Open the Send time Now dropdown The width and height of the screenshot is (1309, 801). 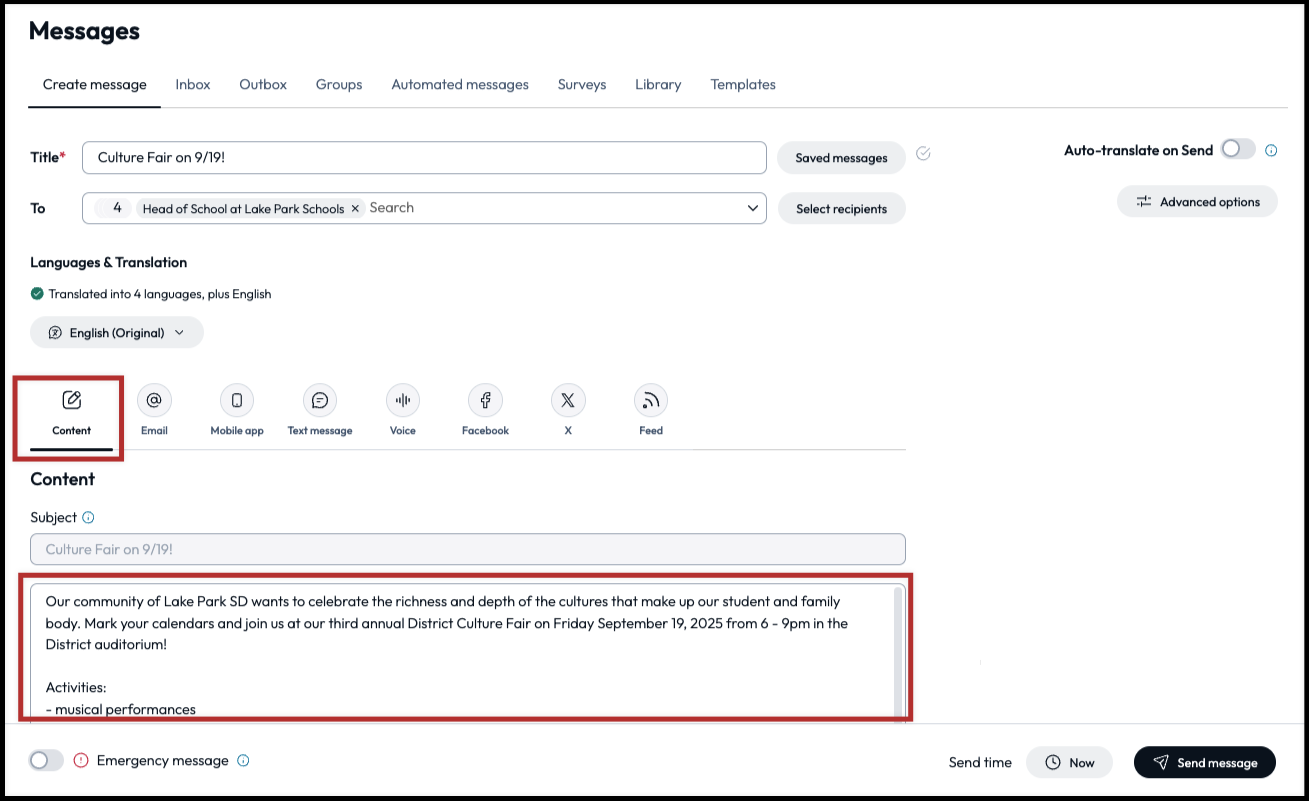pyautogui.click(x=1069, y=762)
